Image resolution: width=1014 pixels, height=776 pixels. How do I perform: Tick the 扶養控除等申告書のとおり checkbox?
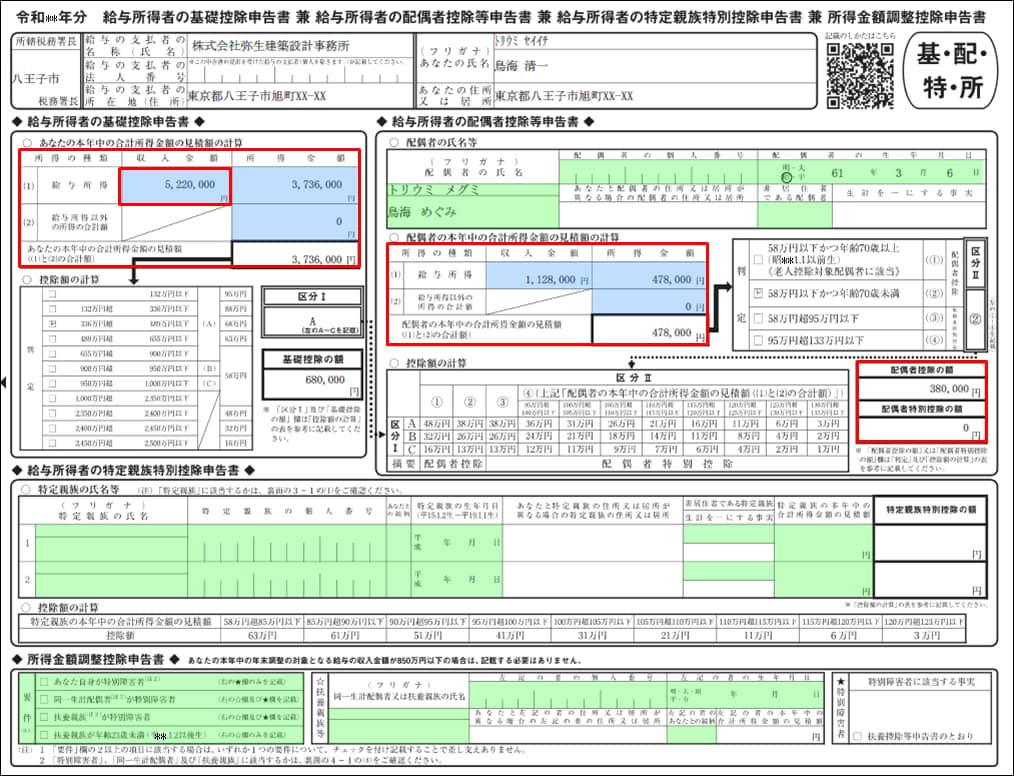(x=857, y=735)
